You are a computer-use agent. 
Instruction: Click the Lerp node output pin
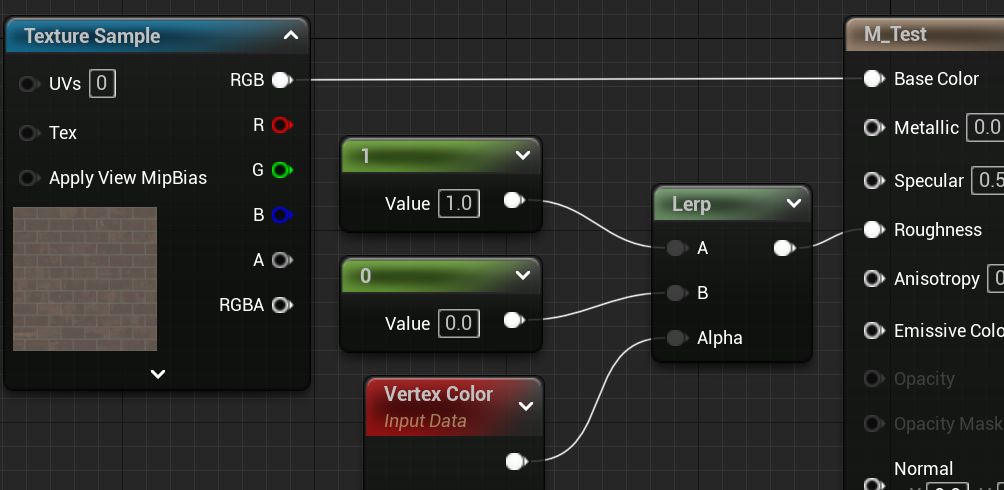click(784, 248)
